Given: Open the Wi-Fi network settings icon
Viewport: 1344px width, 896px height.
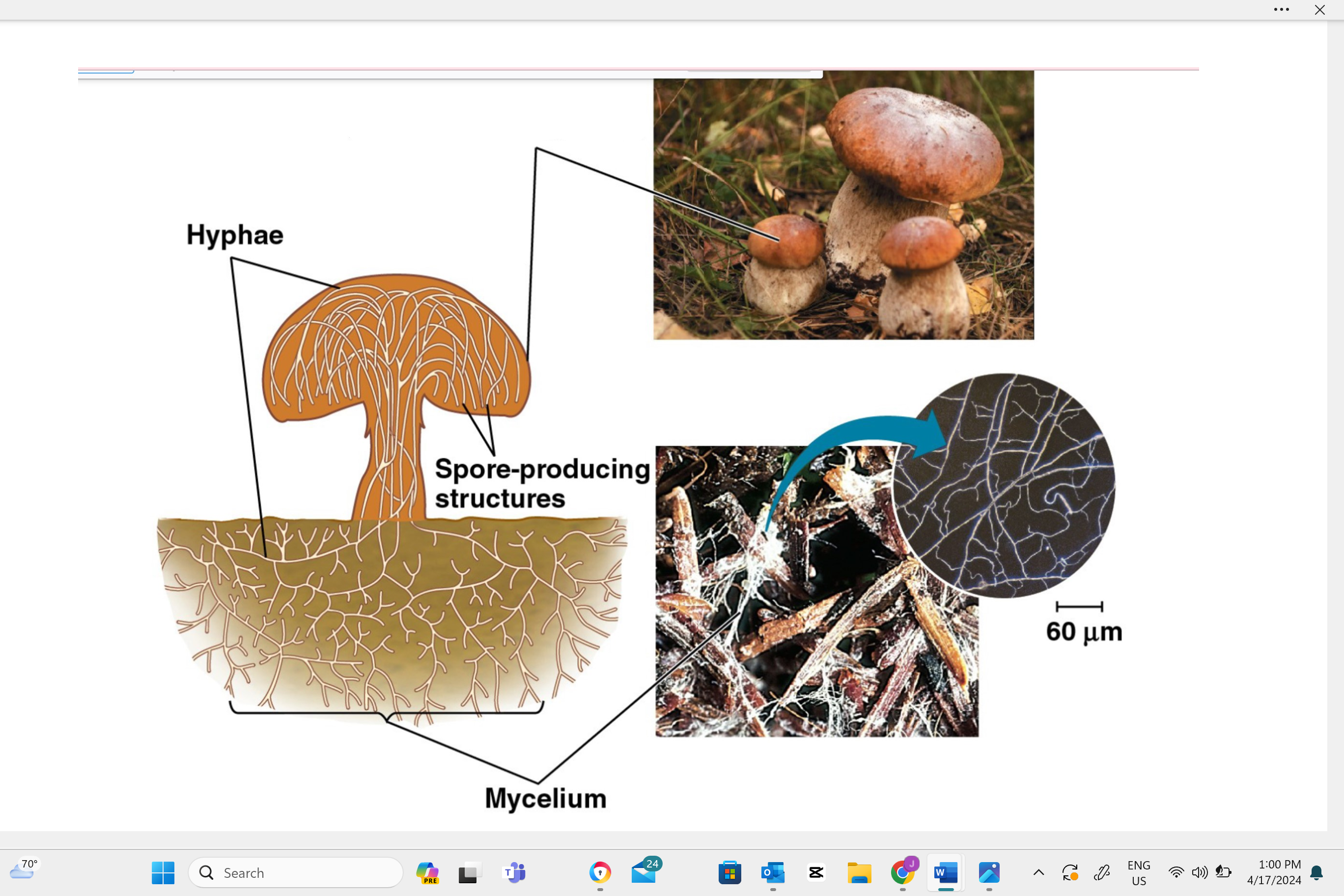Looking at the screenshot, I should (1176, 872).
